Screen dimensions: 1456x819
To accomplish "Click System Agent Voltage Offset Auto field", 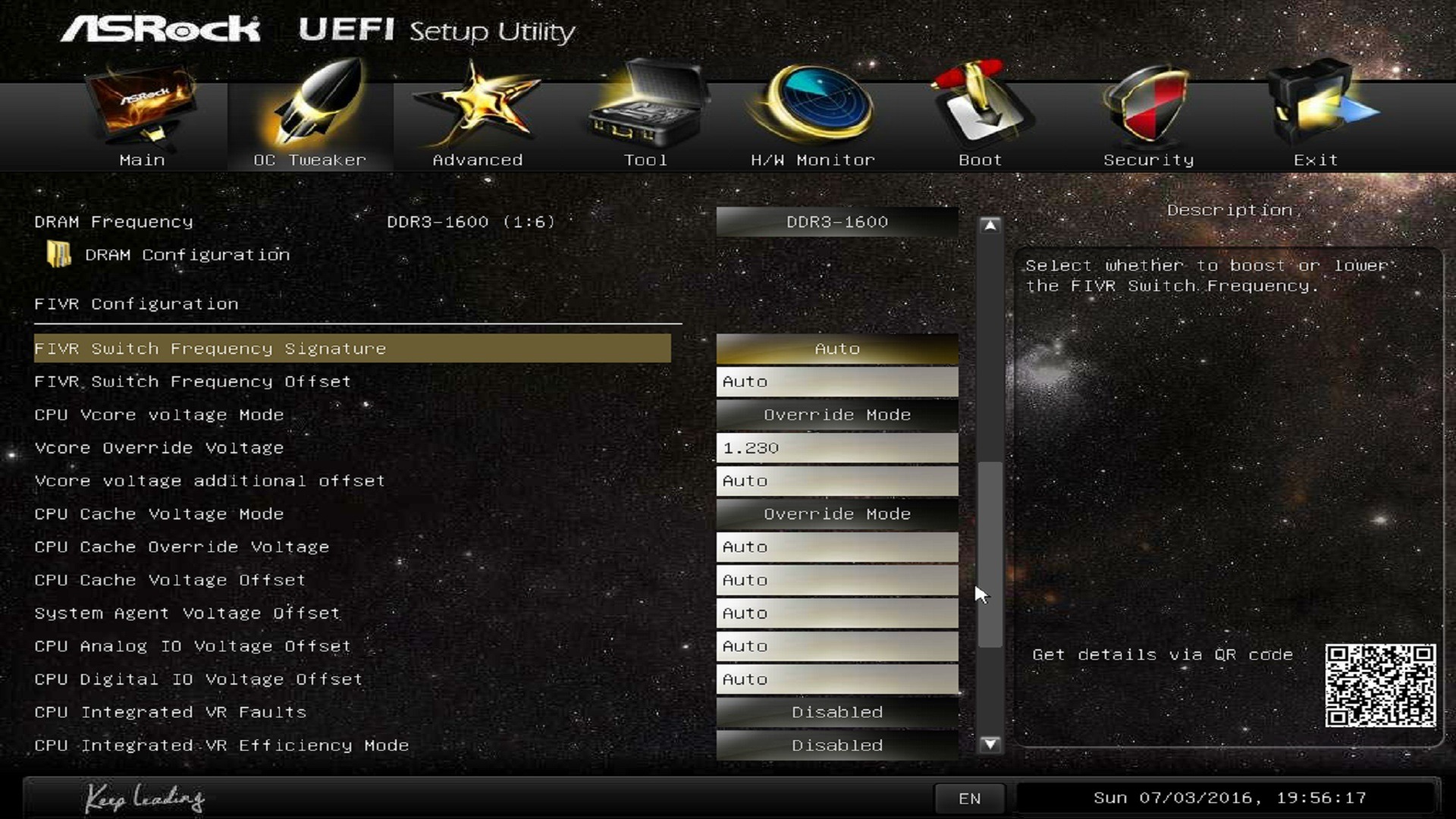I will coord(837,613).
